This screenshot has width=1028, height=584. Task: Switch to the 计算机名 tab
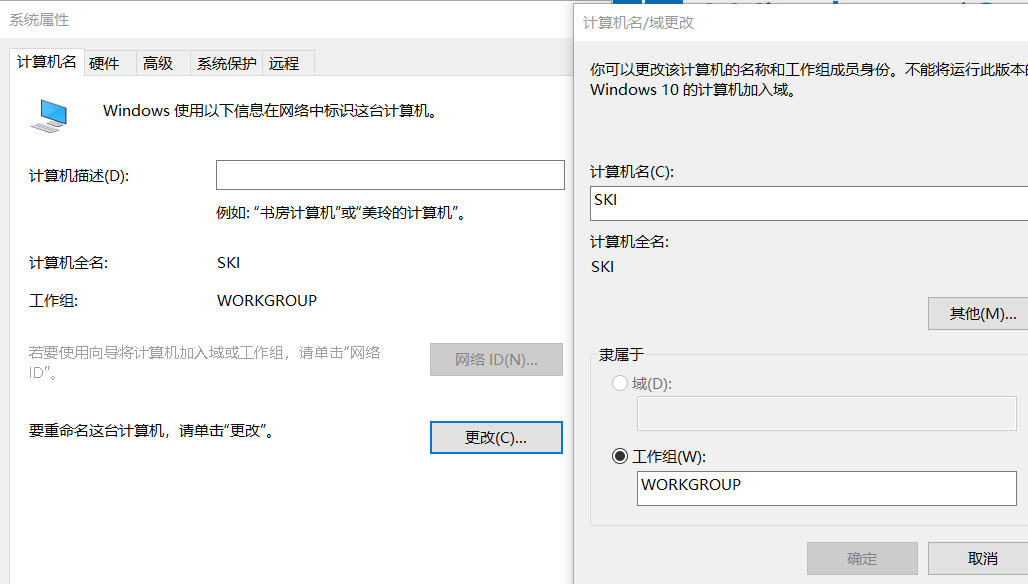click(47, 62)
